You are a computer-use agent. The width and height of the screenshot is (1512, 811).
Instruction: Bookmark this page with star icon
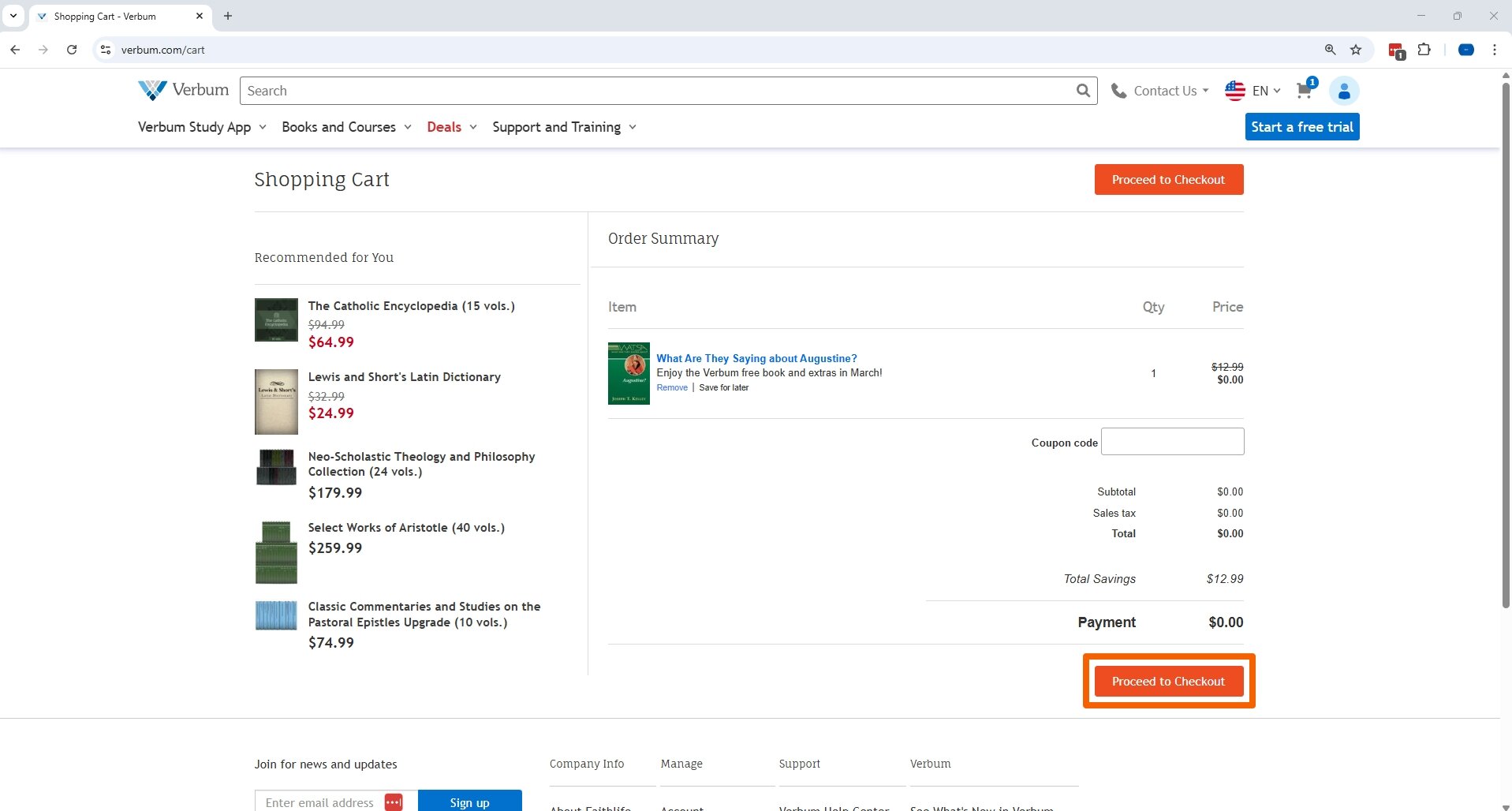click(1356, 50)
